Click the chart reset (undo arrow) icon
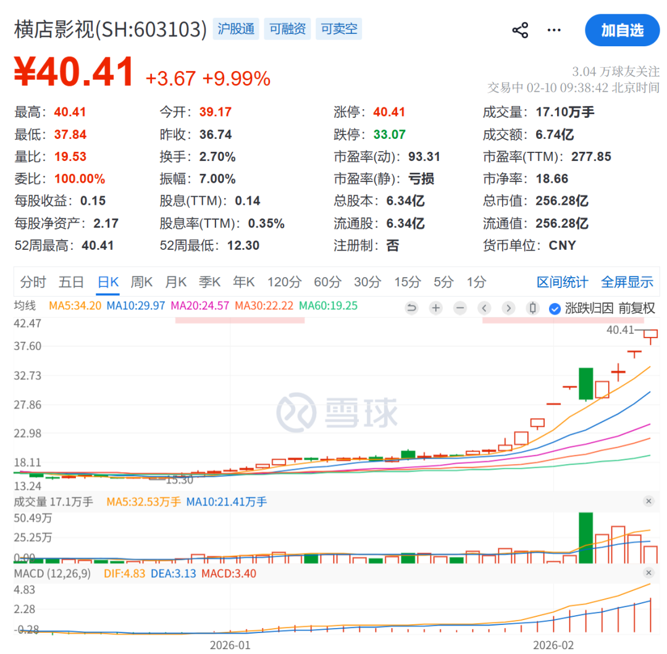 pos(410,308)
